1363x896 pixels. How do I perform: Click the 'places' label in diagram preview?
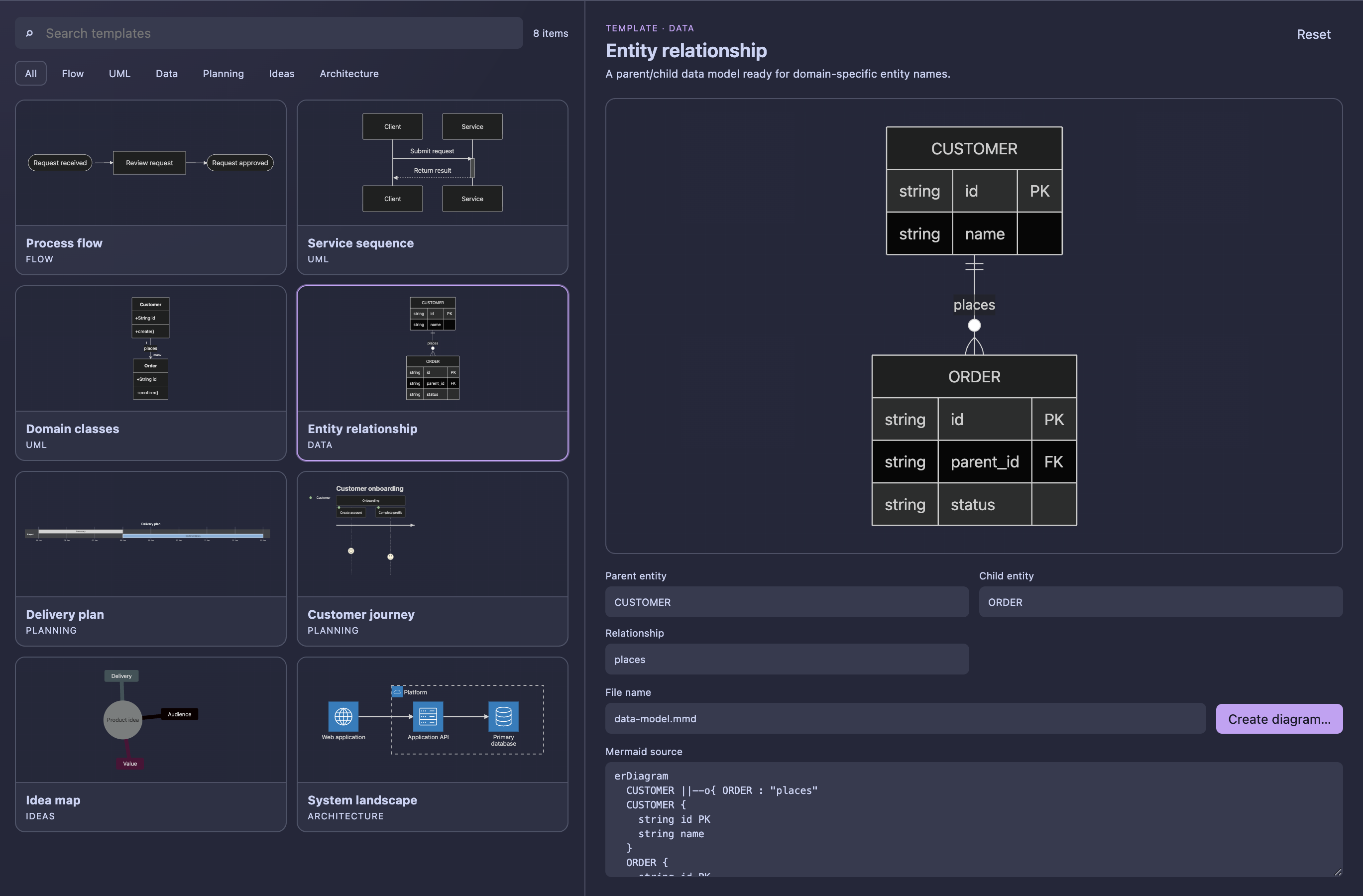[974, 305]
